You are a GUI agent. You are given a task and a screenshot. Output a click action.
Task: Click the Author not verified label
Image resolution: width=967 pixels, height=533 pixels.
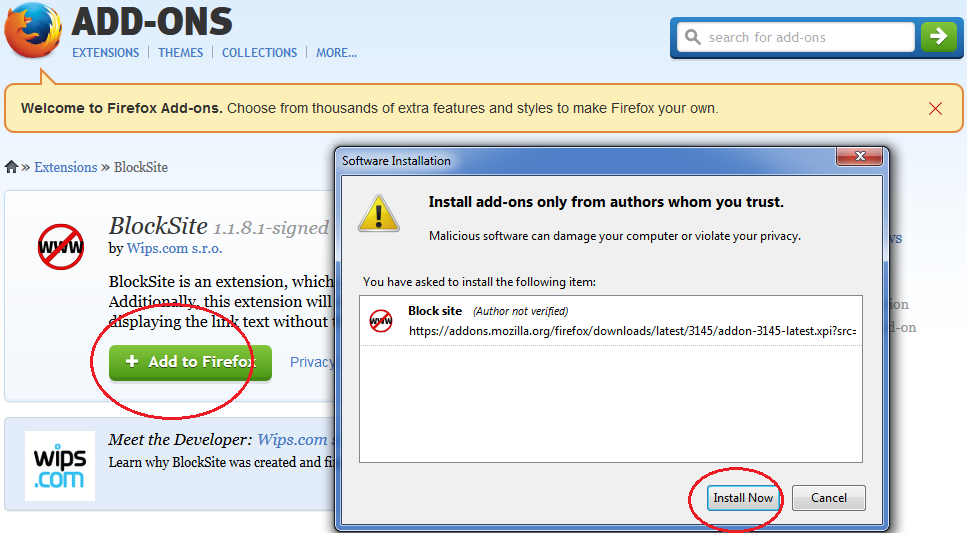point(521,311)
